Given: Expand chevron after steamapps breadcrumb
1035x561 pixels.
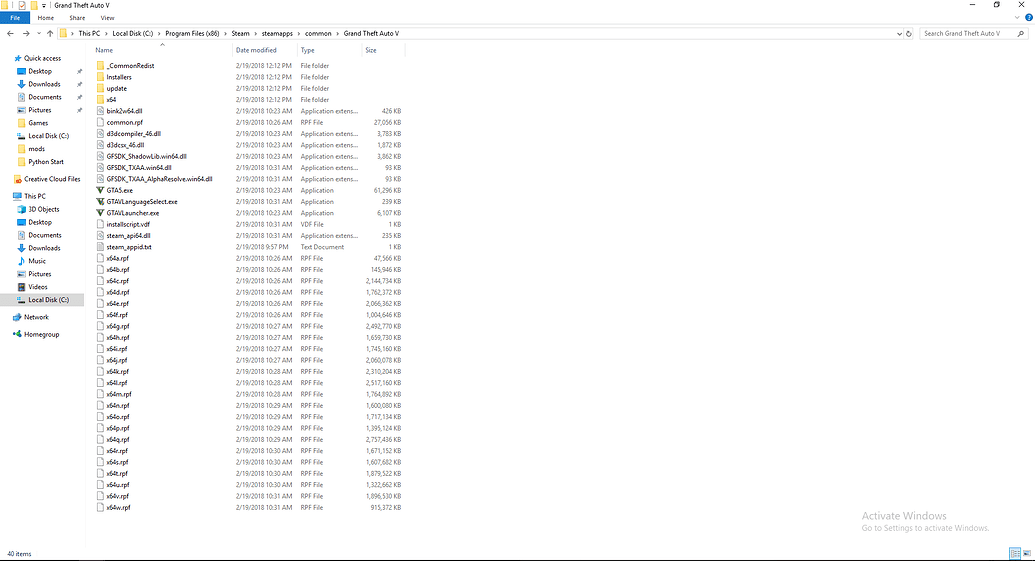Looking at the screenshot, I should point(298,33).
